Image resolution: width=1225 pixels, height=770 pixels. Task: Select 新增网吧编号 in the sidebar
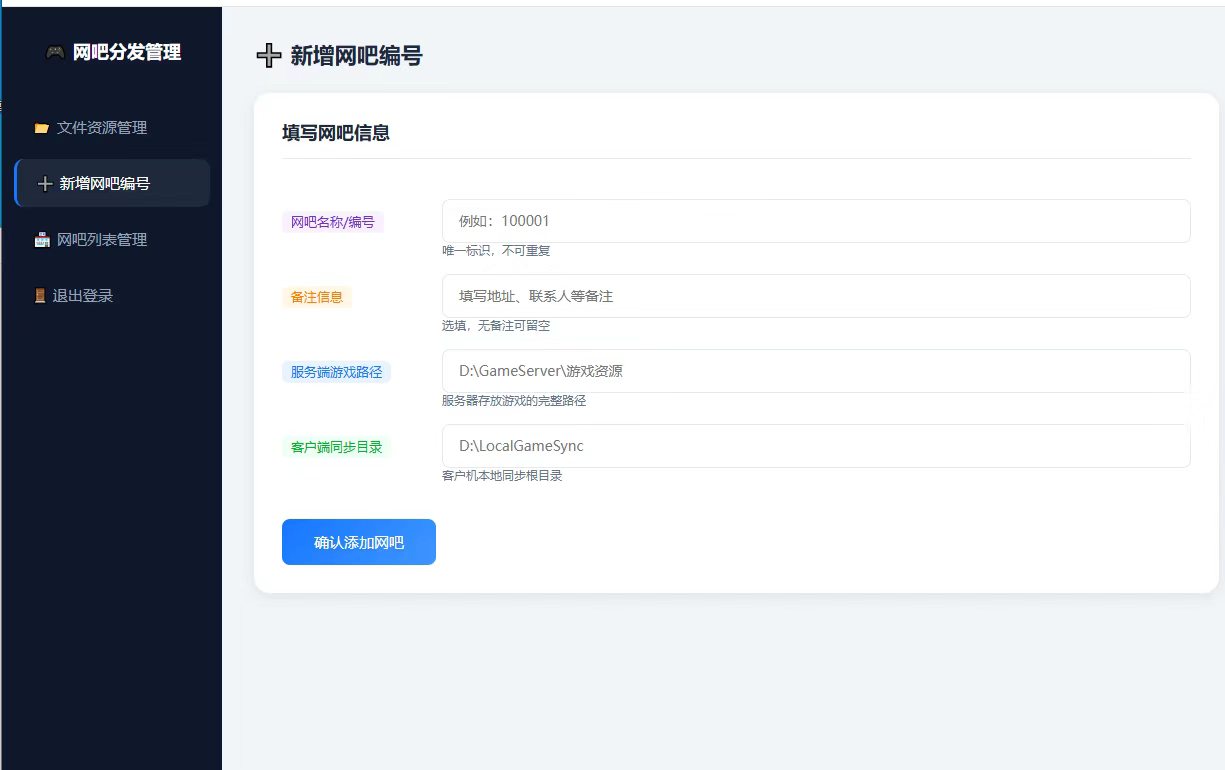coord(112,183)
